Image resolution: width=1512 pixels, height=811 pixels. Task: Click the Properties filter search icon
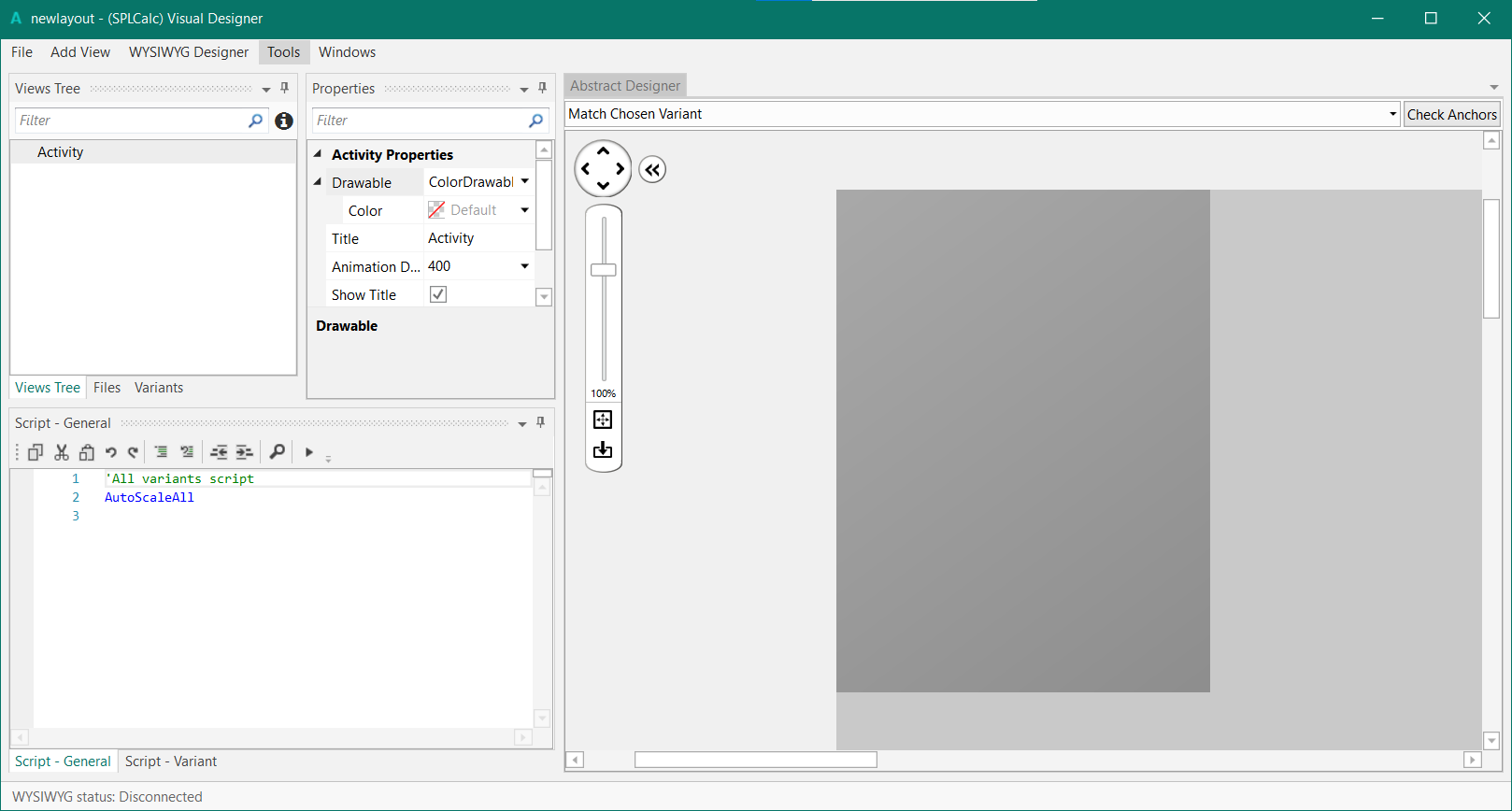tap(535, 121)
